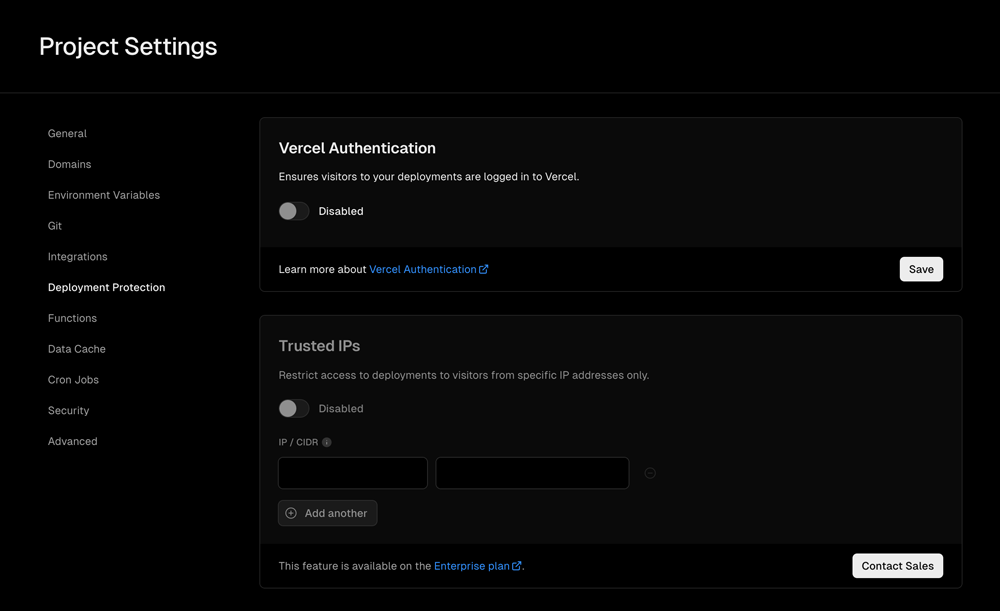Select Git in settings sidebar

[x=55, y=226]
